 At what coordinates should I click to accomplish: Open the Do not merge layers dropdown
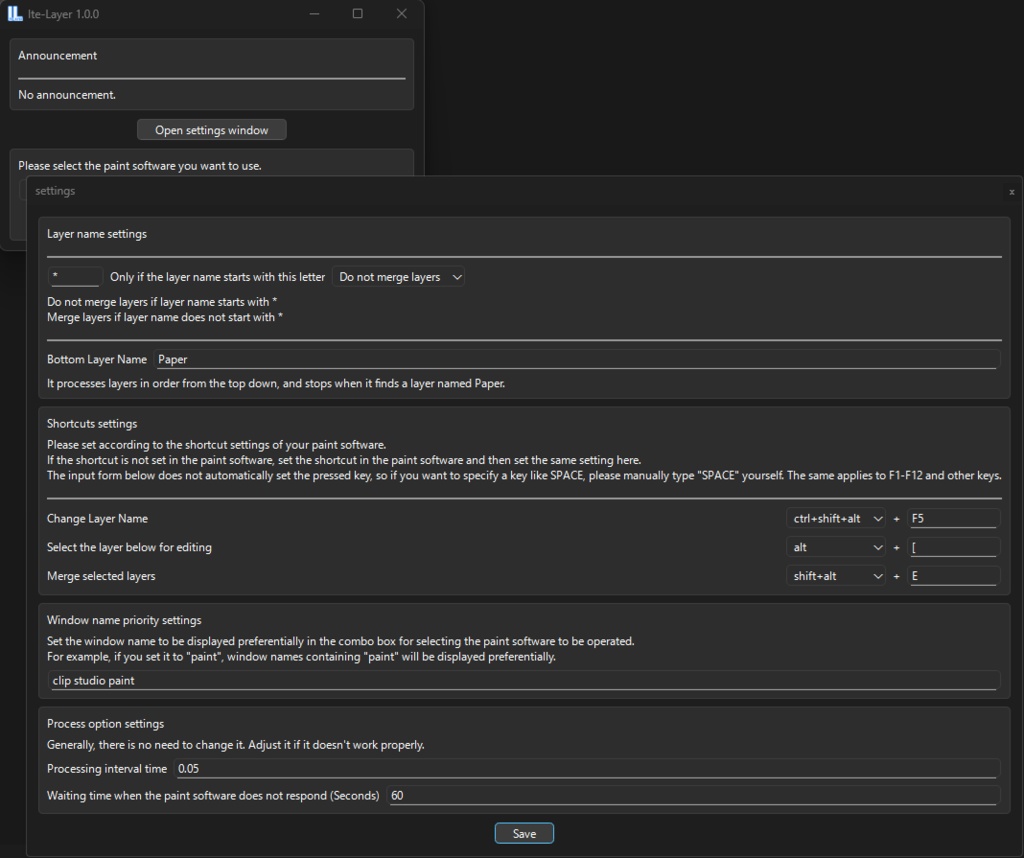[x=398, y=277]
